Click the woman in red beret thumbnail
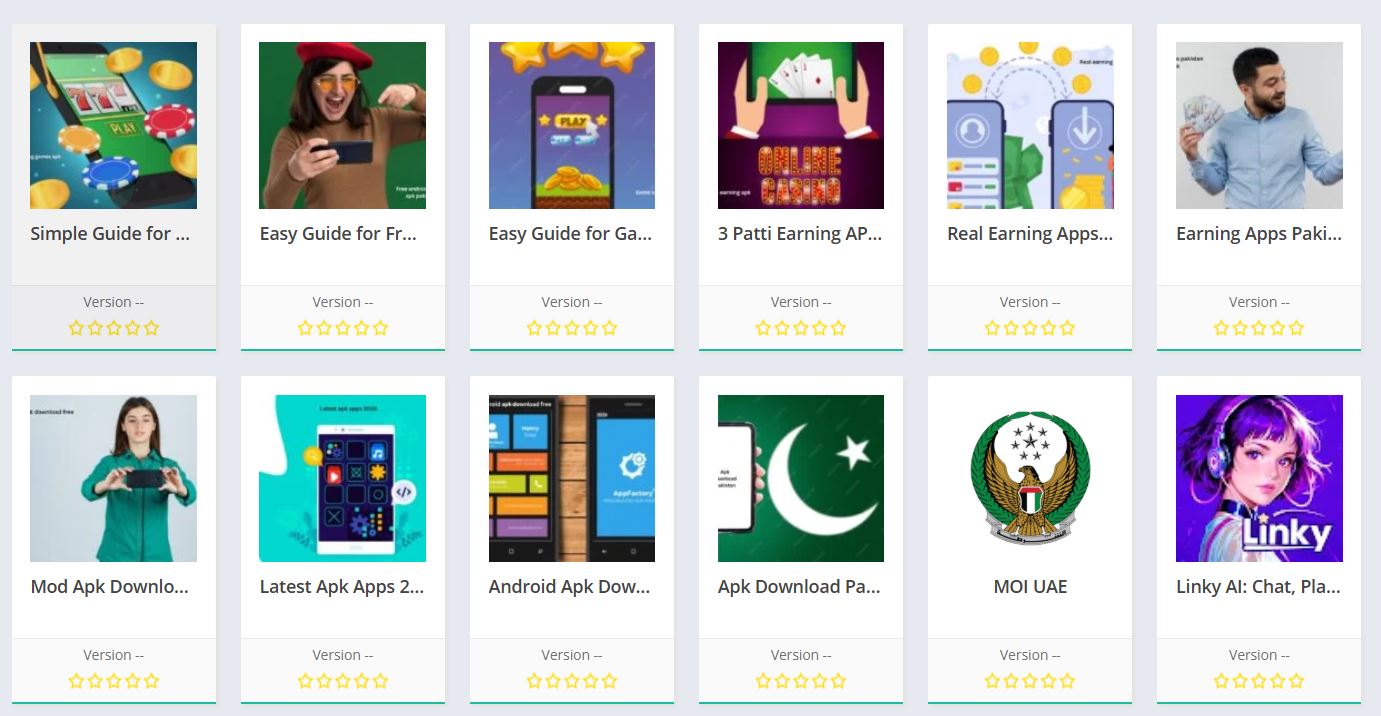The height and width of the screenshot is (716, 1381). (342, 125)
